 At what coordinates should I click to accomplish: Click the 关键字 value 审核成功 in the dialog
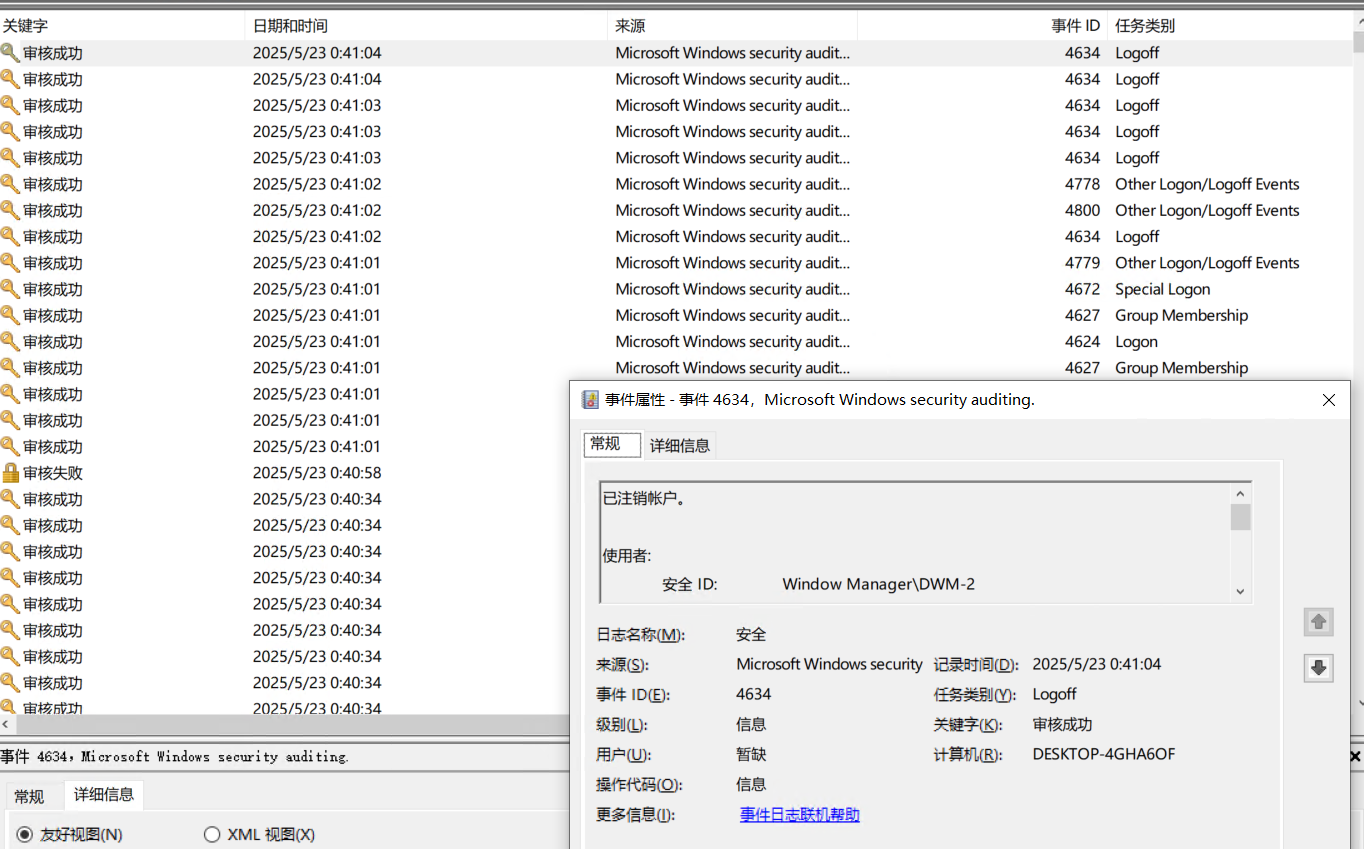(x=1062, y=724)
